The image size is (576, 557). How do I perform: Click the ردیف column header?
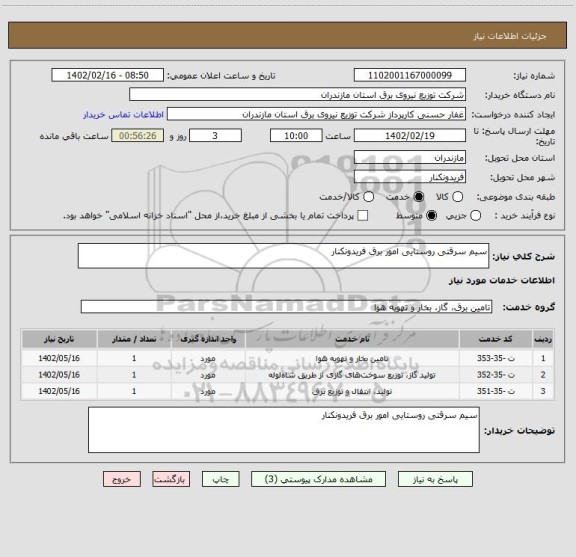(543, 339)
